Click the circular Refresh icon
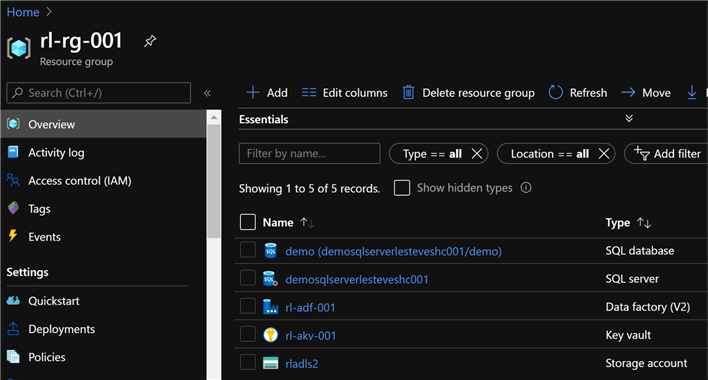Image resolution: width=708 pixels, height=380 pixels. coord(555,93)
